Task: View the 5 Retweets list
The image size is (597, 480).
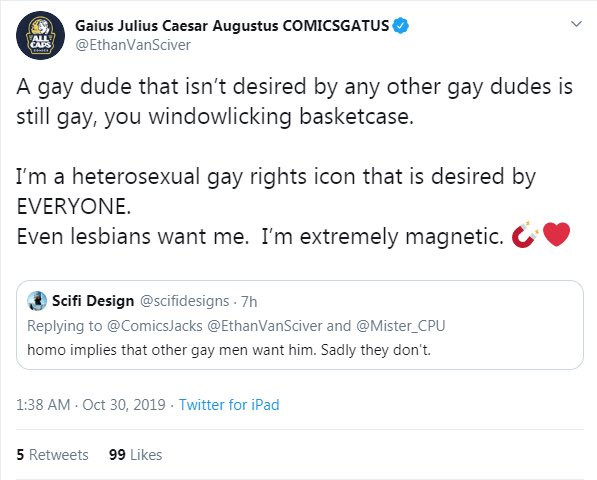Action: coord(52,455)
